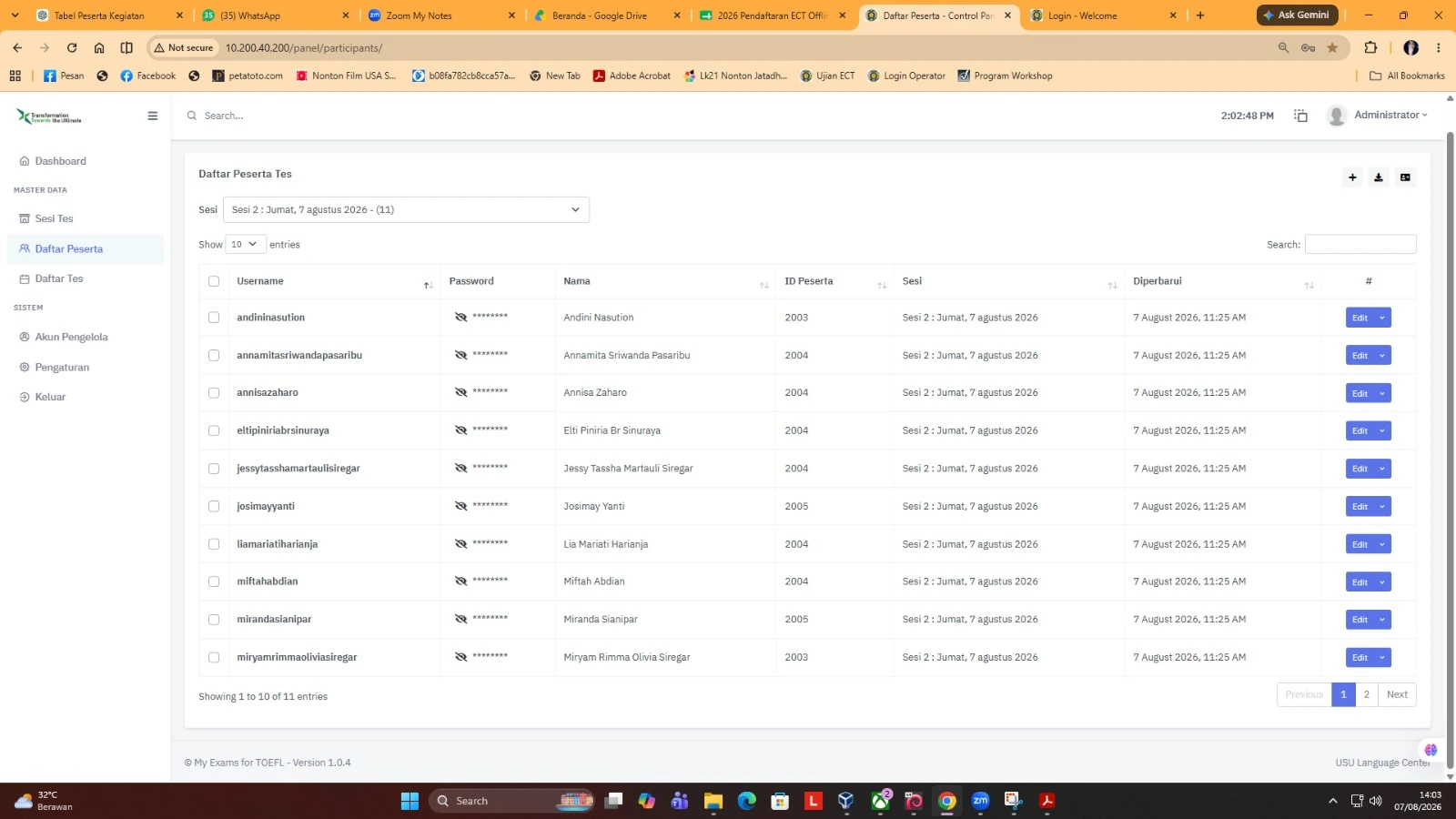This screenshot has height=819, width=1456.
Task: Reveal password for mirandasianipar
Action: (460, 620)
